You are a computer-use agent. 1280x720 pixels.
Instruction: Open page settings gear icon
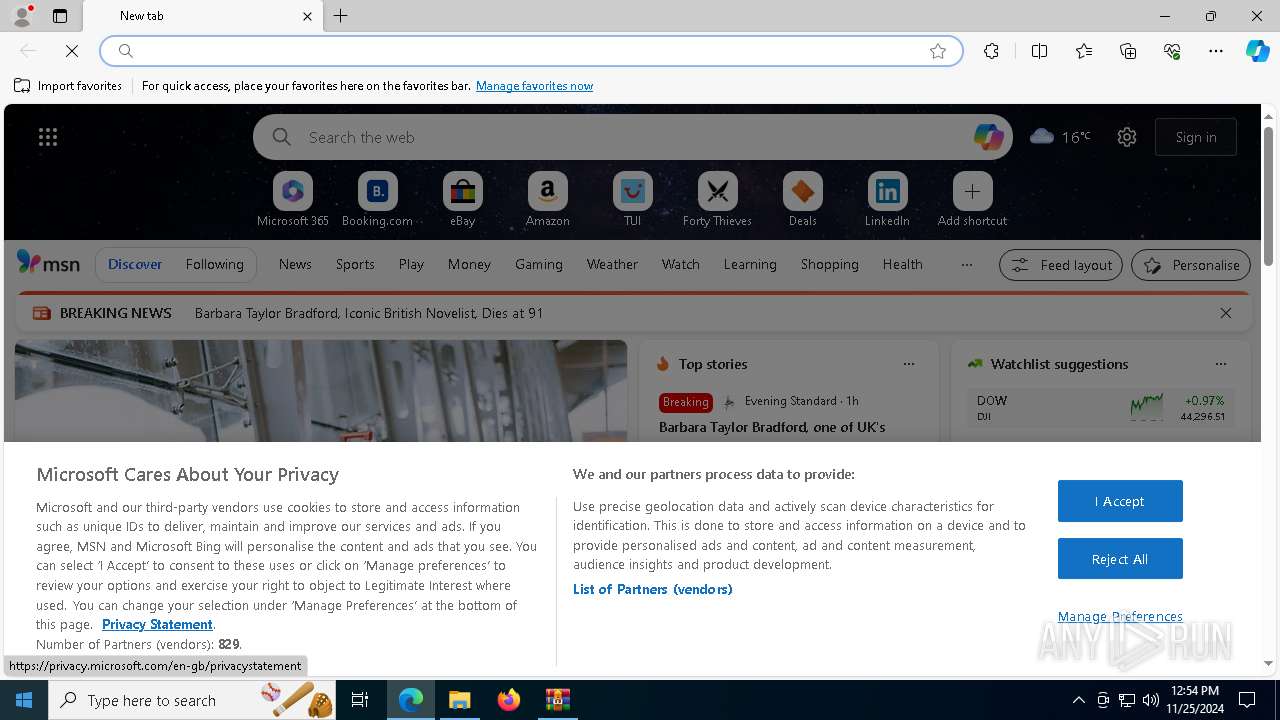pos(1127,137)
